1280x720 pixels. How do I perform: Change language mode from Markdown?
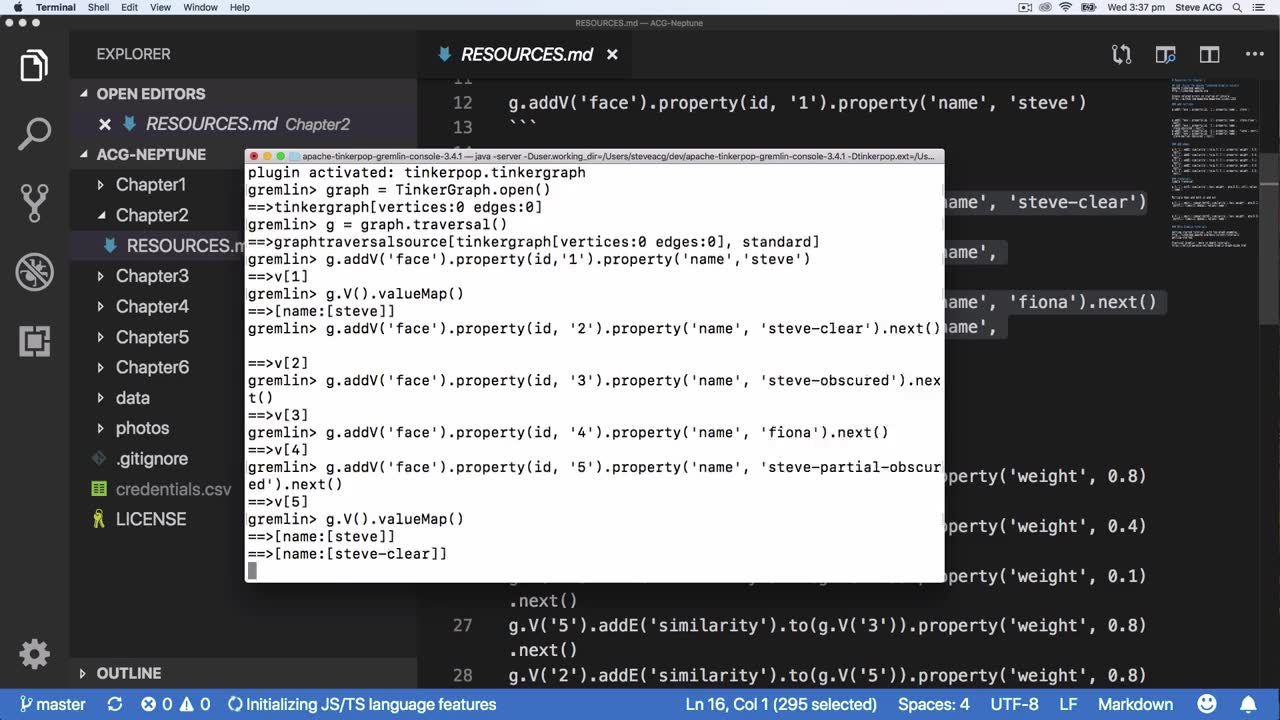pos(1135,704)
